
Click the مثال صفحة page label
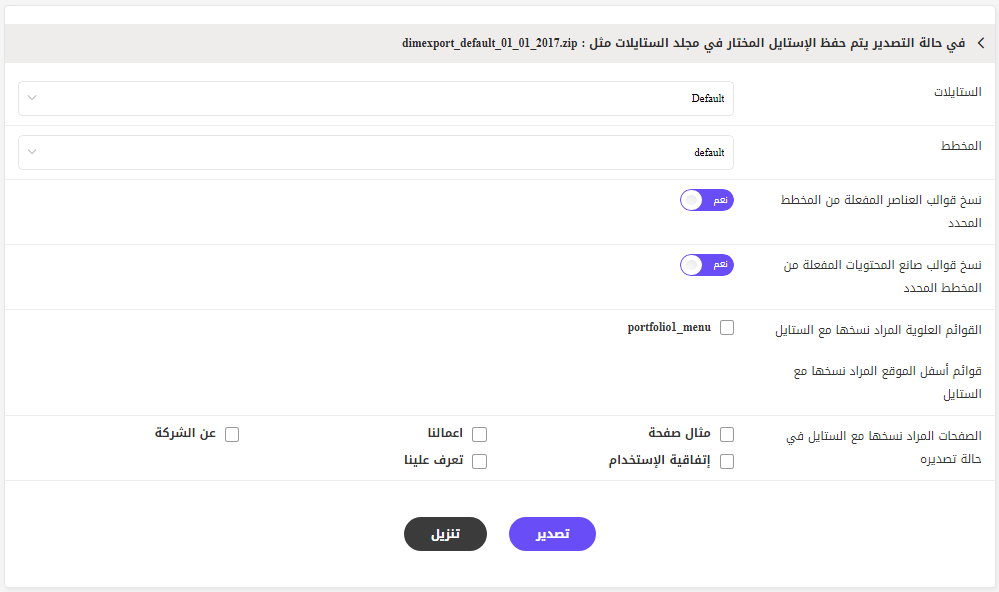[679, 433]
